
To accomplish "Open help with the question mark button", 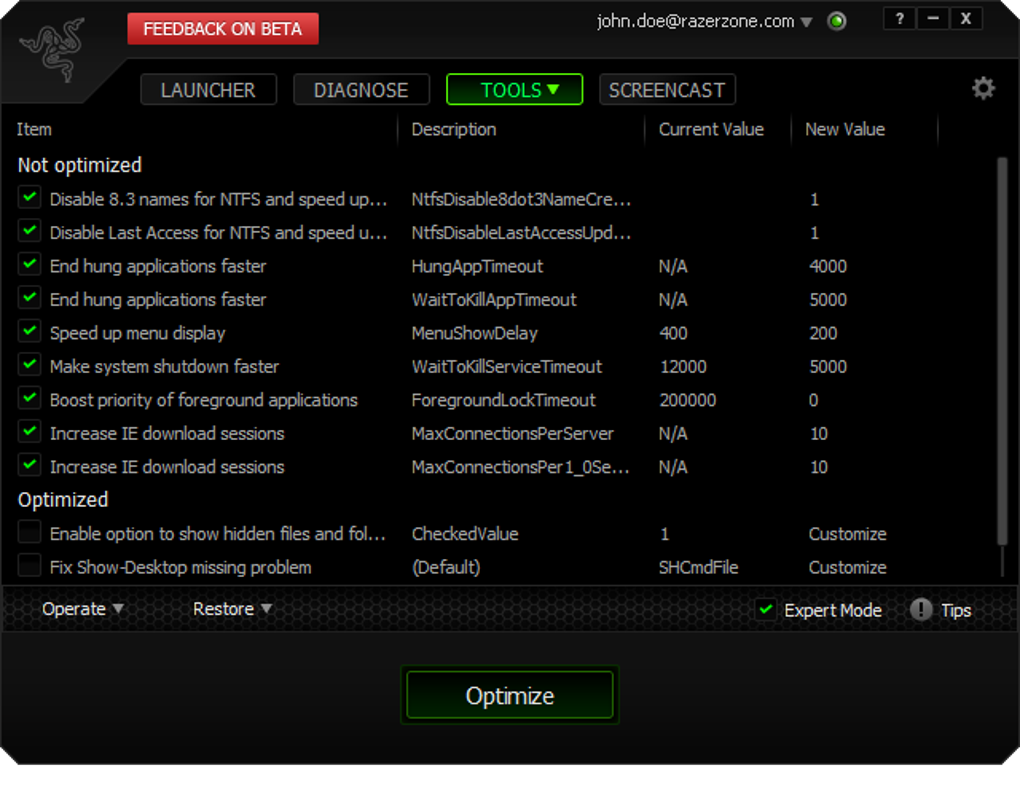I will pyautogui.click(x=899, y=19).
